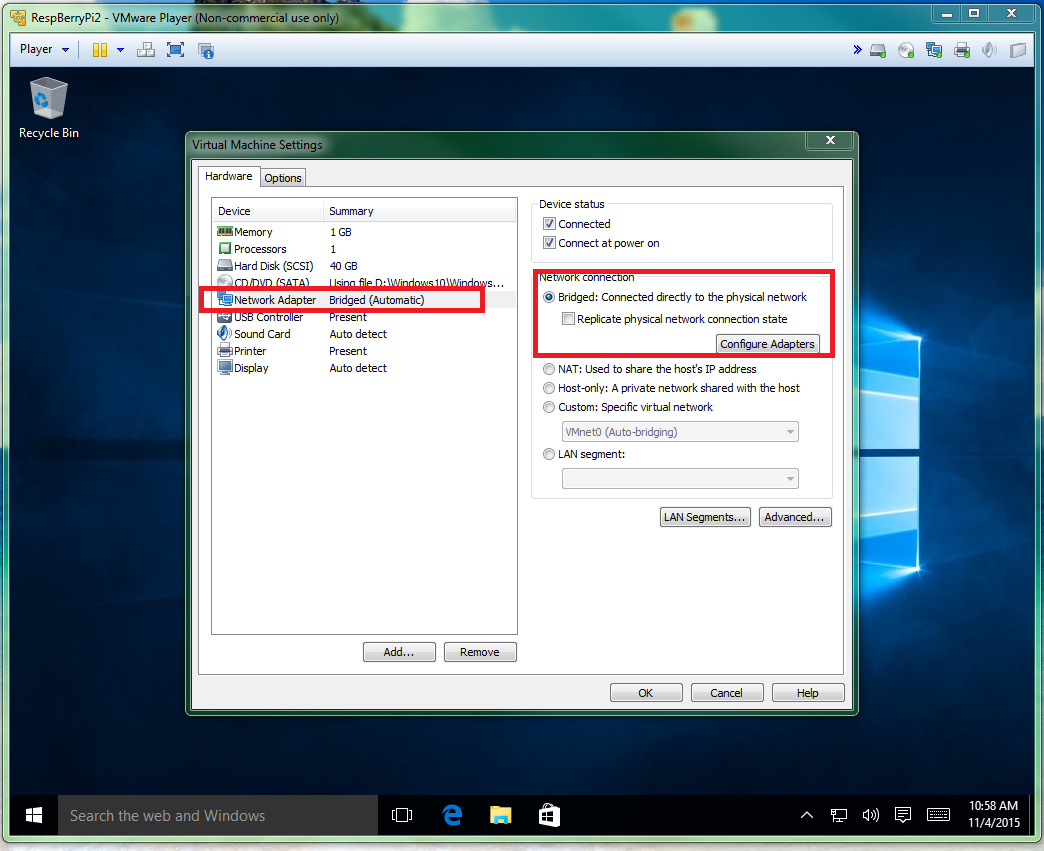Click Configure Adapters button
This screenshot has height=851, width=1044.
tap(767, 344)
